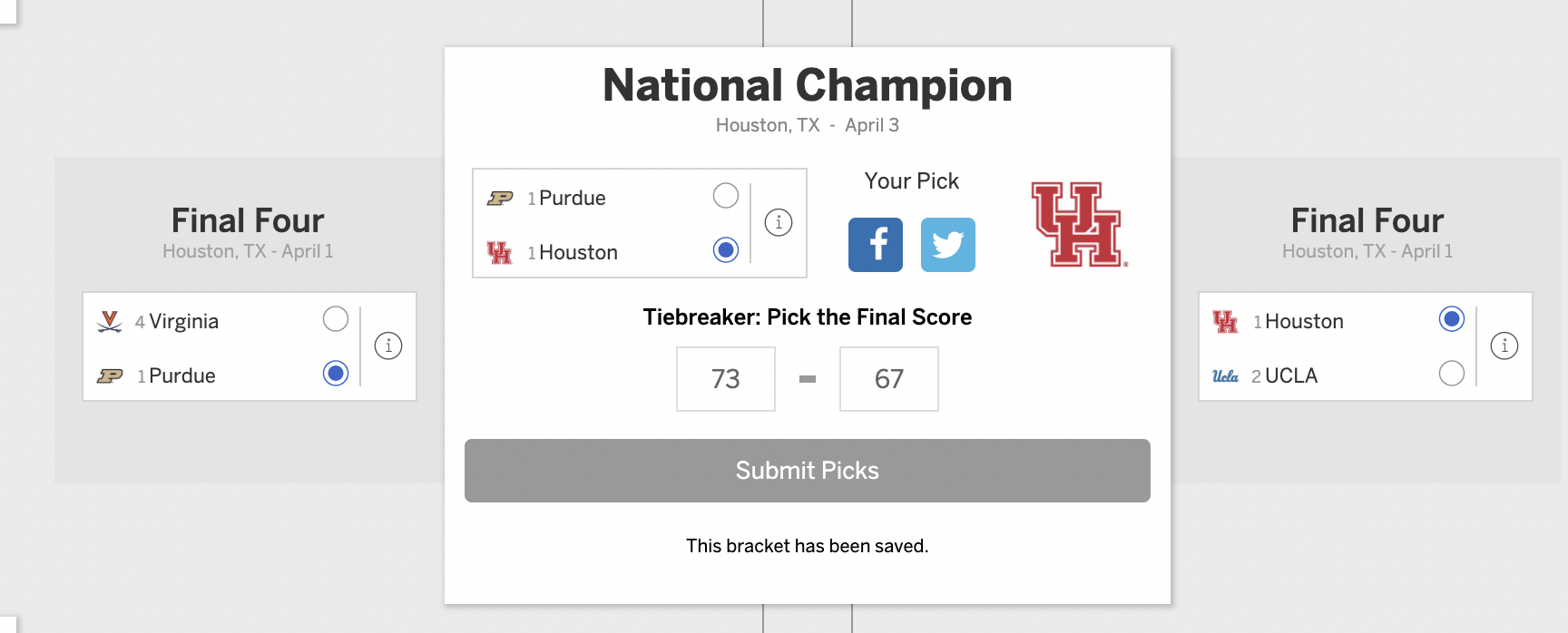Click the Virginia team name in Final Four
The image size is (1568, 633).
tap(183, 322)
